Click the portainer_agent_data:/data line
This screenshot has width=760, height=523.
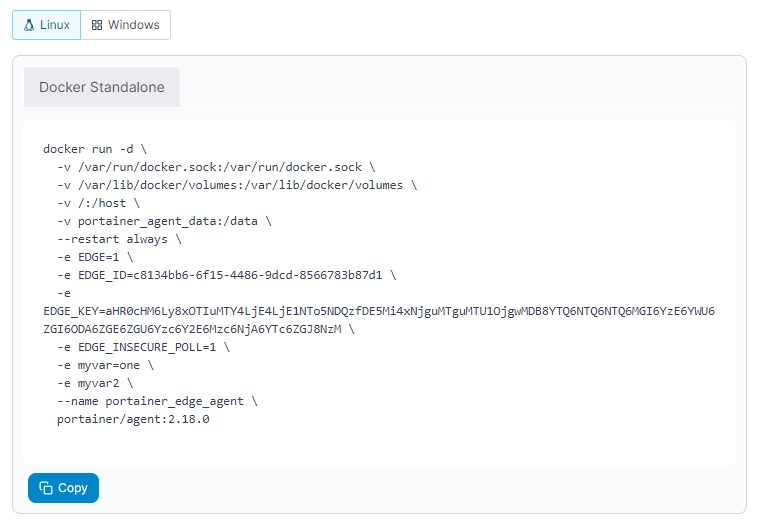[x=164, y=220]
